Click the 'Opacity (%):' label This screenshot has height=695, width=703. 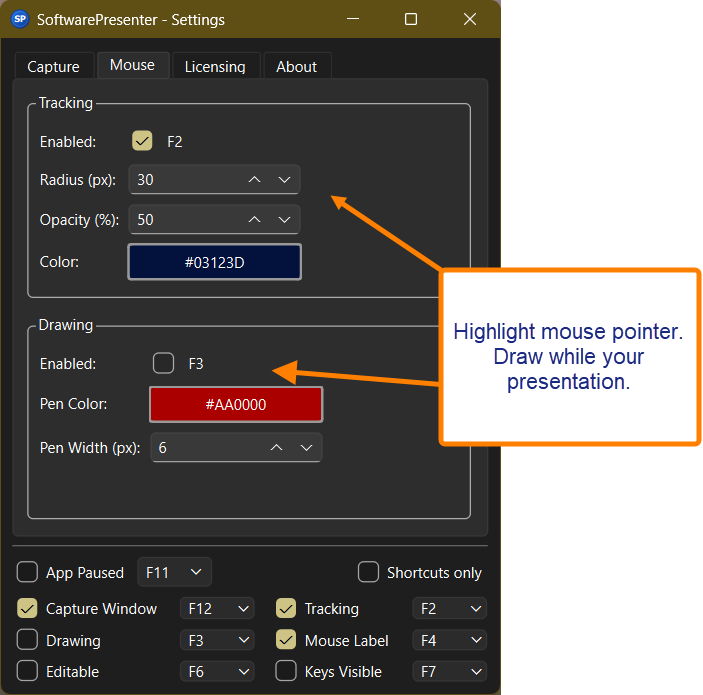coord(79,220)
